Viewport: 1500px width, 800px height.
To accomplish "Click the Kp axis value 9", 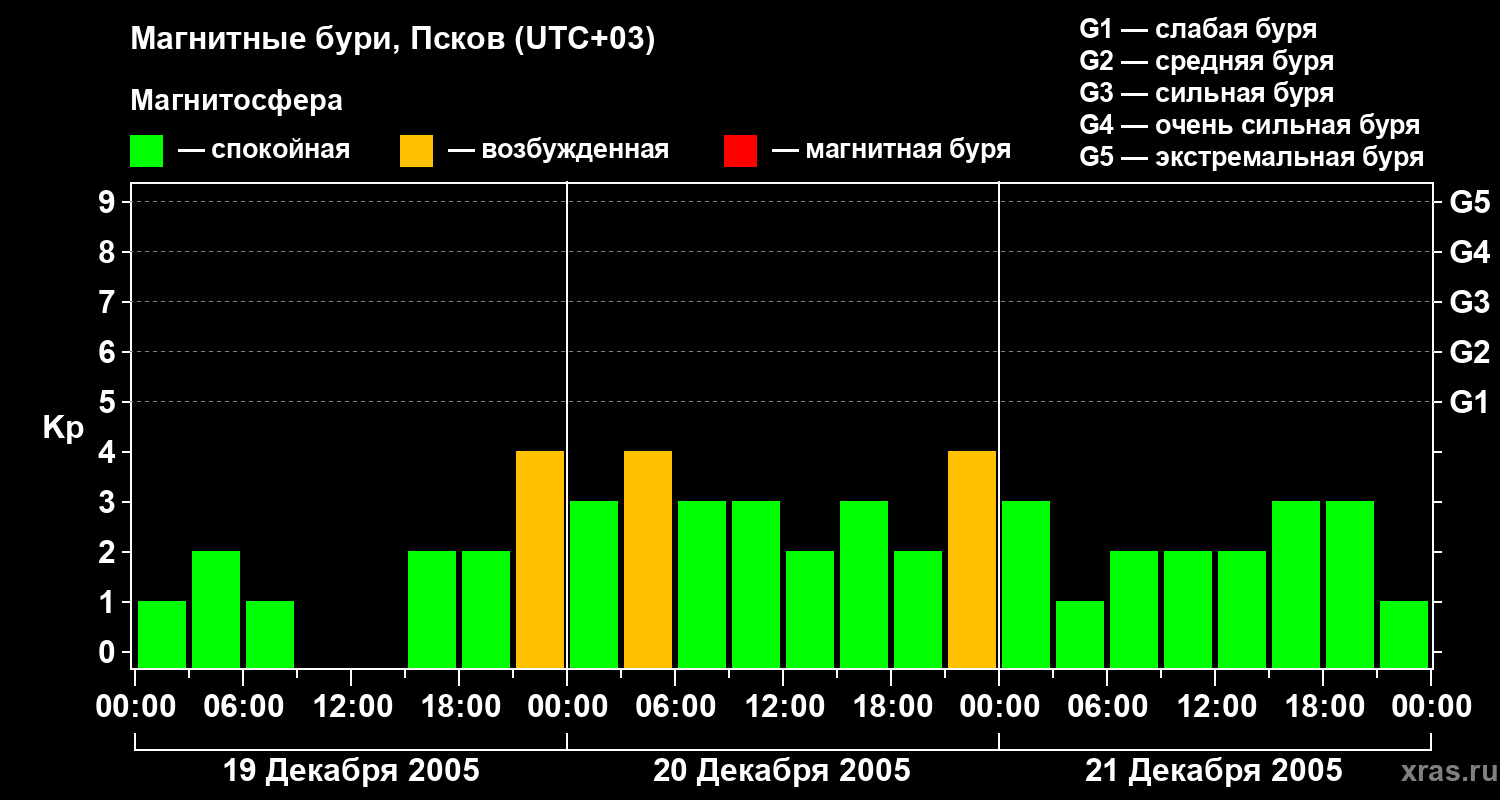I will coord(109,202).
